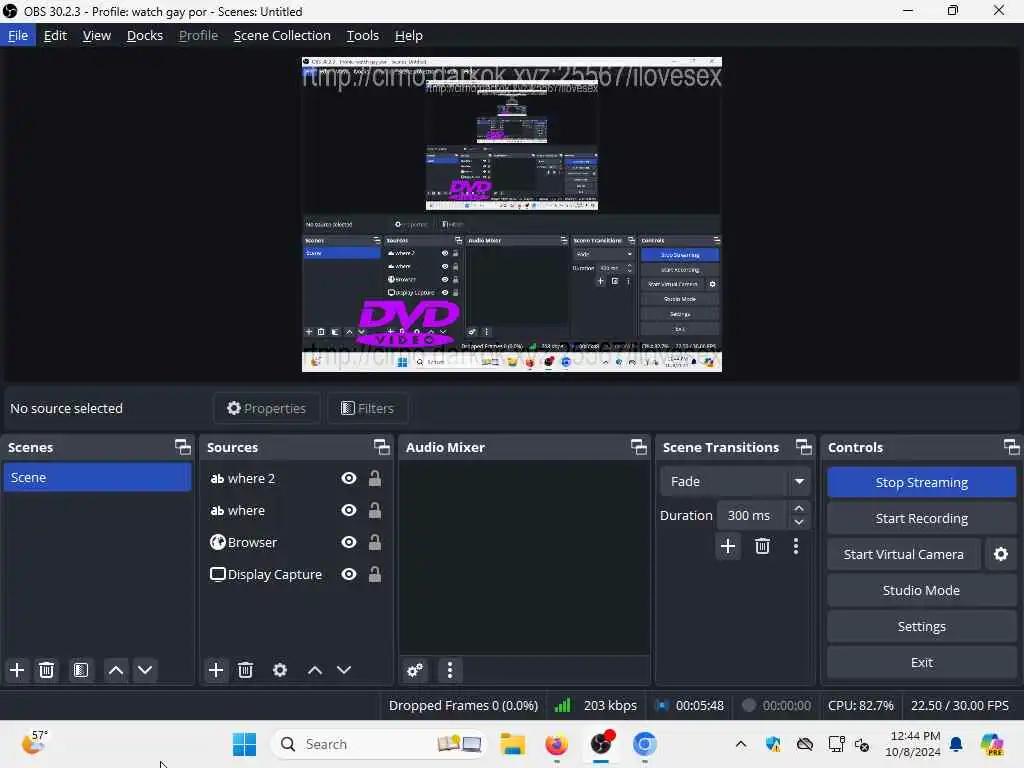Image resolution: width=1024 pixels, height=768 pixels.
Task: Click the taskbar Search box
Action: tap(379, 744)
